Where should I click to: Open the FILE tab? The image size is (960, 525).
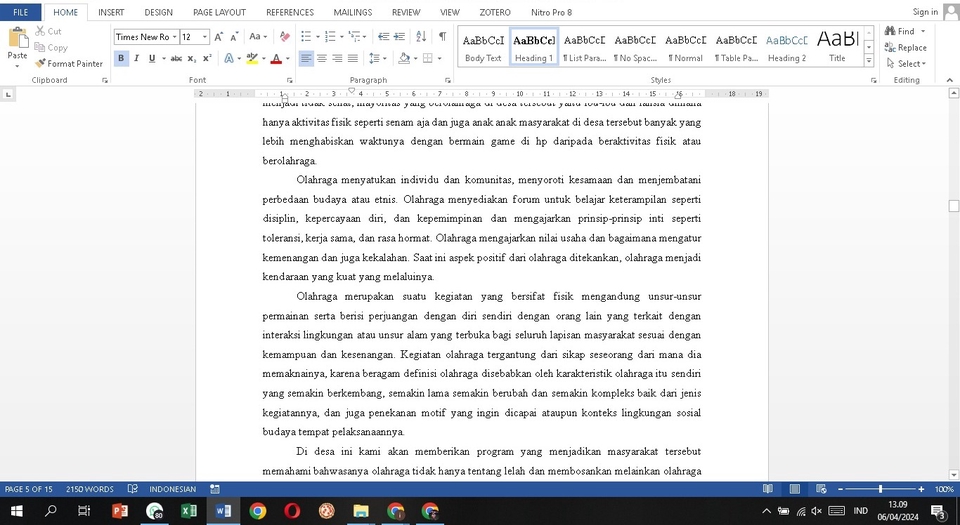coord(21,12)
